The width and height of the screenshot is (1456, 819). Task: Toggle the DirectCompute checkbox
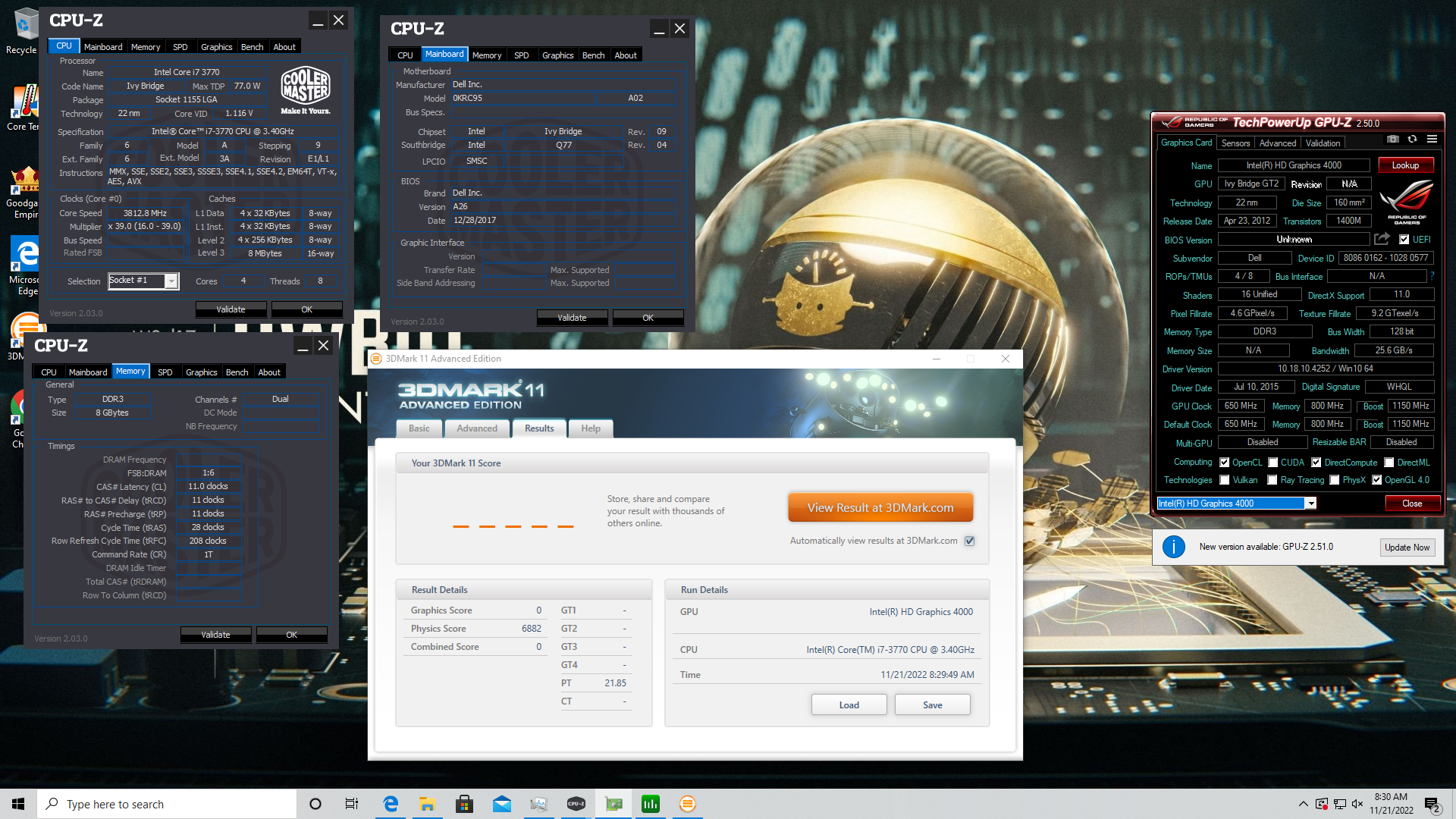click(x=1316, y=463)
